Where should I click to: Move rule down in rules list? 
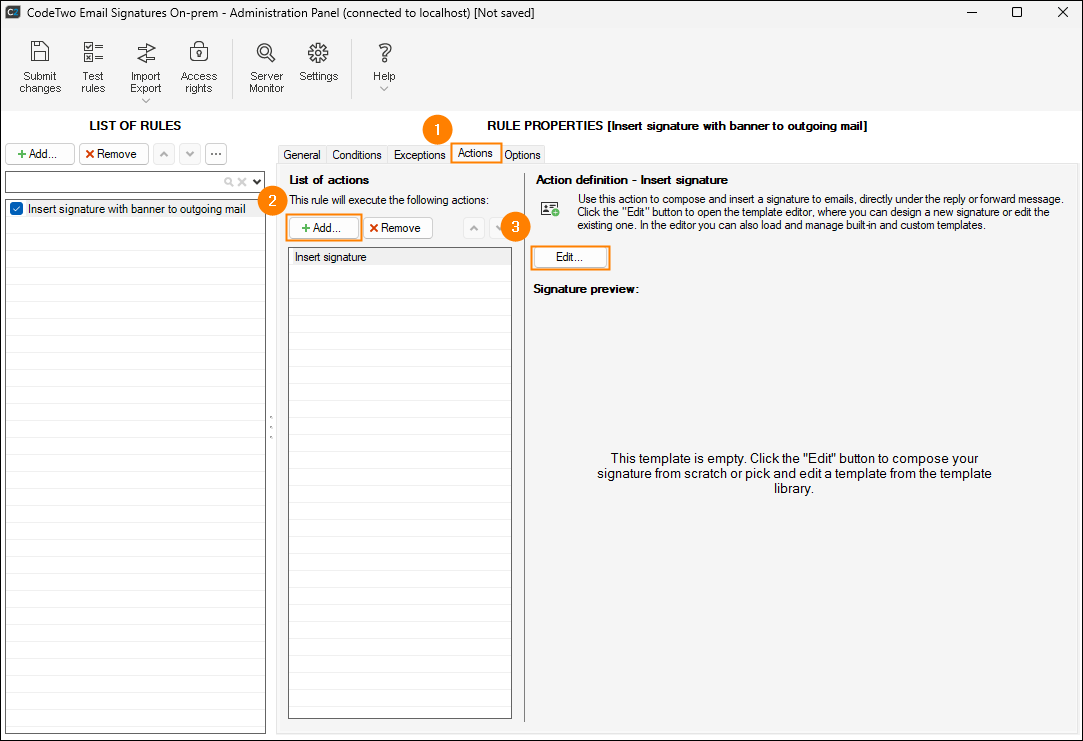[x=190, y=154]
